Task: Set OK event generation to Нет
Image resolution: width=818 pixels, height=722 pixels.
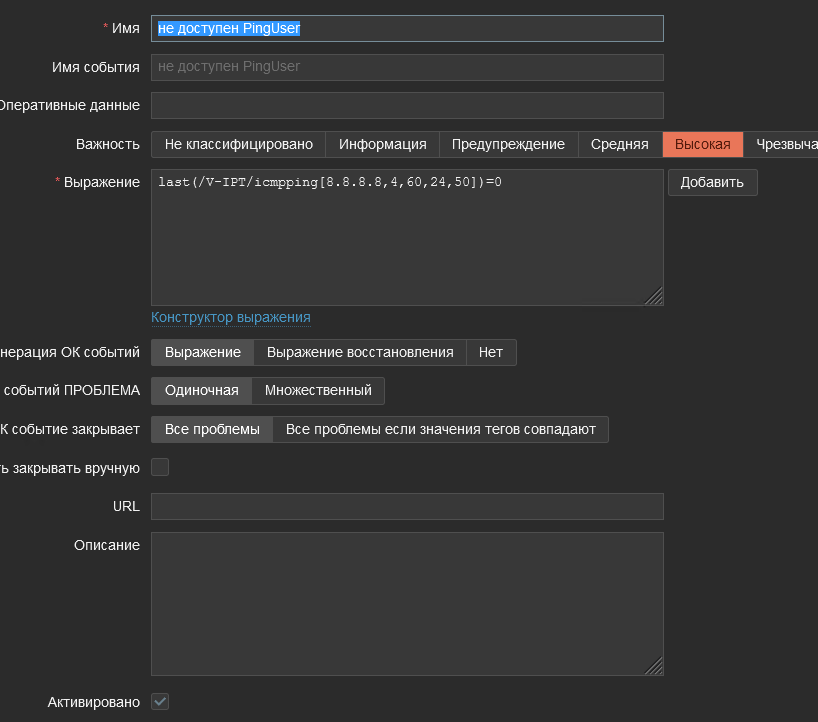Action: tap(491, 352)
